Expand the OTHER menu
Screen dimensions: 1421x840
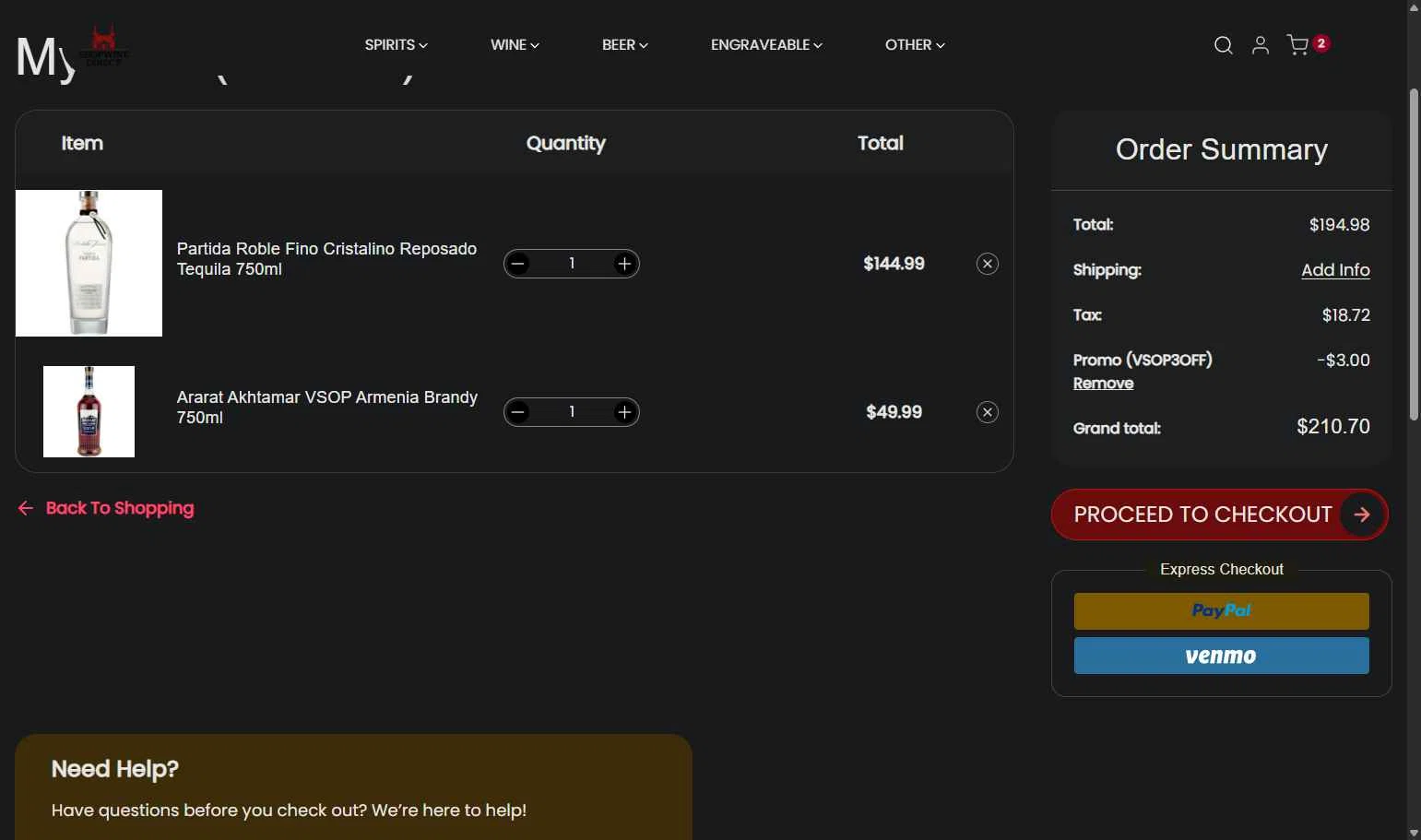915,44
